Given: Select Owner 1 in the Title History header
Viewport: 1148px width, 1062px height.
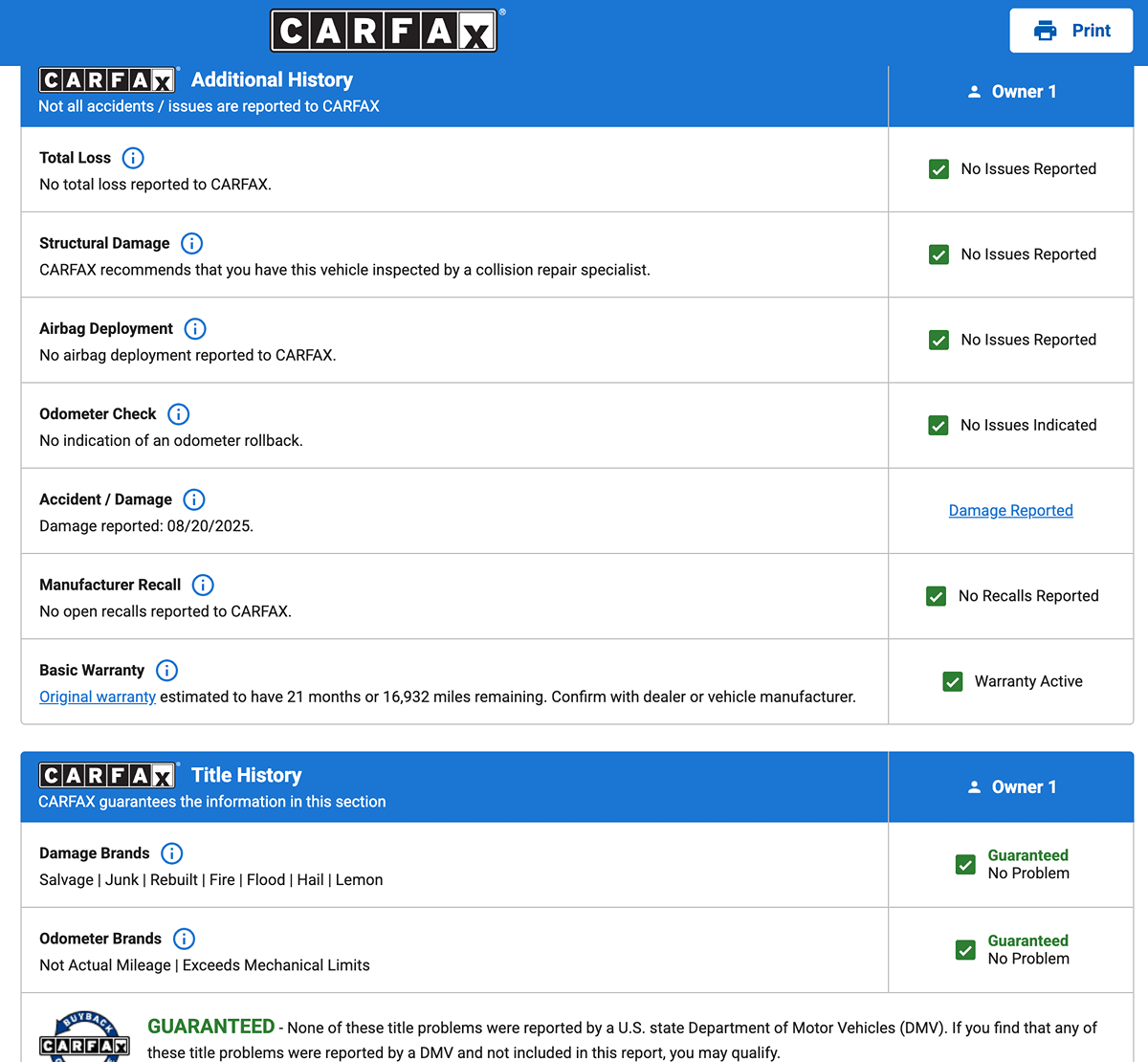Looking at the screenshot, I should pos(1011,787).
